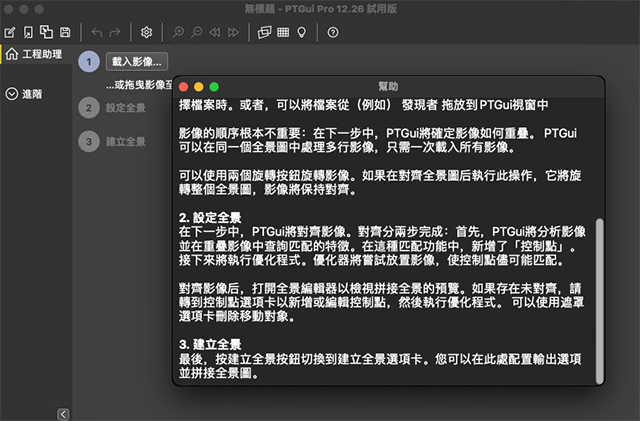Image resolution: width=640 pixels, height=421 pixels.
Task: Close the 幫助 help window
Action: pos(184,87)
